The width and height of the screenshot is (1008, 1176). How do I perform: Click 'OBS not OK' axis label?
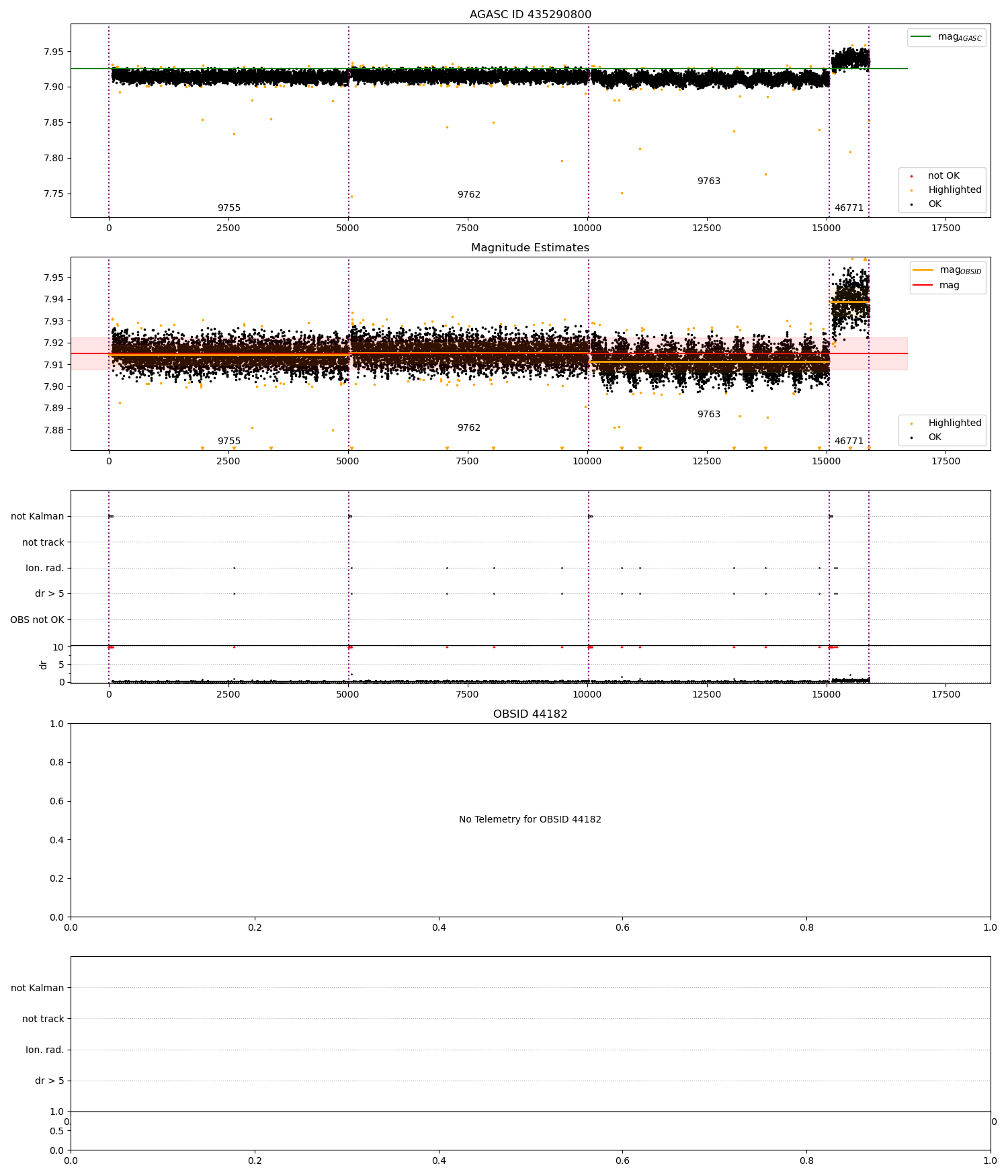click(37, 620)
